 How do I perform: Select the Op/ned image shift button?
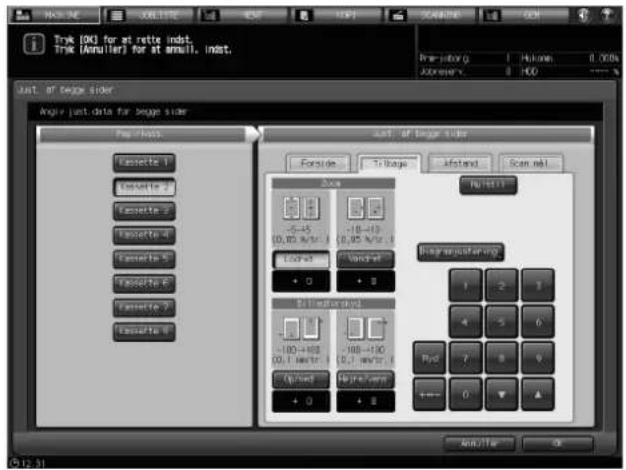tap(301, 379)
